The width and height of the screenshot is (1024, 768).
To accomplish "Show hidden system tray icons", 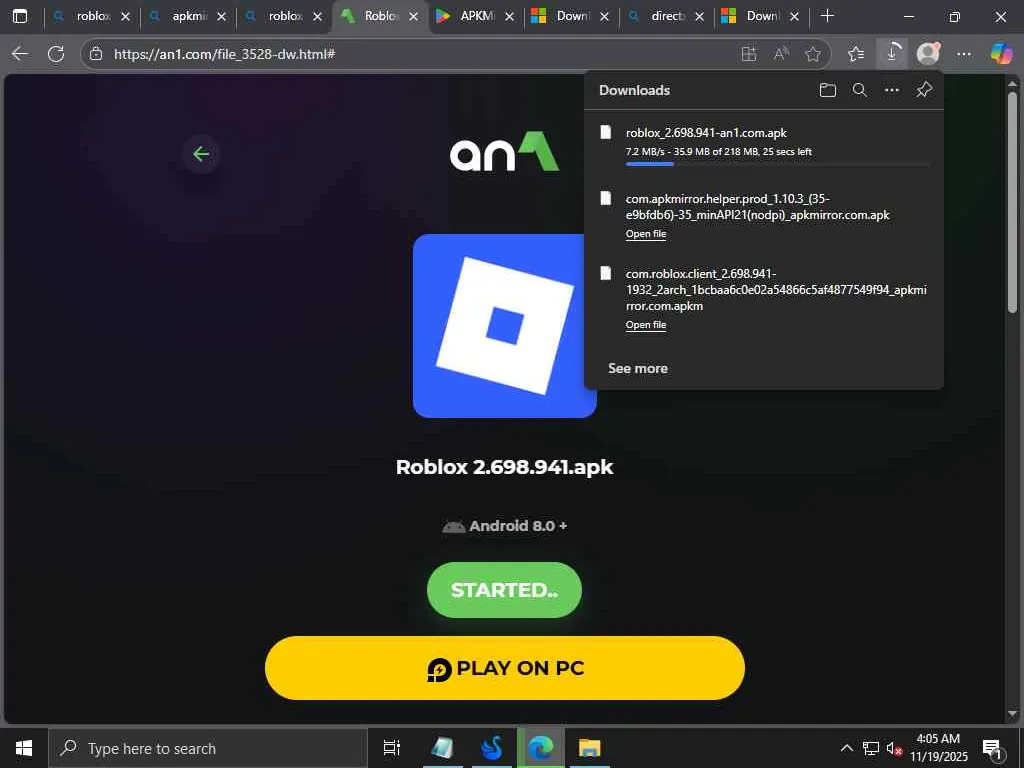I will pos(846,748).
